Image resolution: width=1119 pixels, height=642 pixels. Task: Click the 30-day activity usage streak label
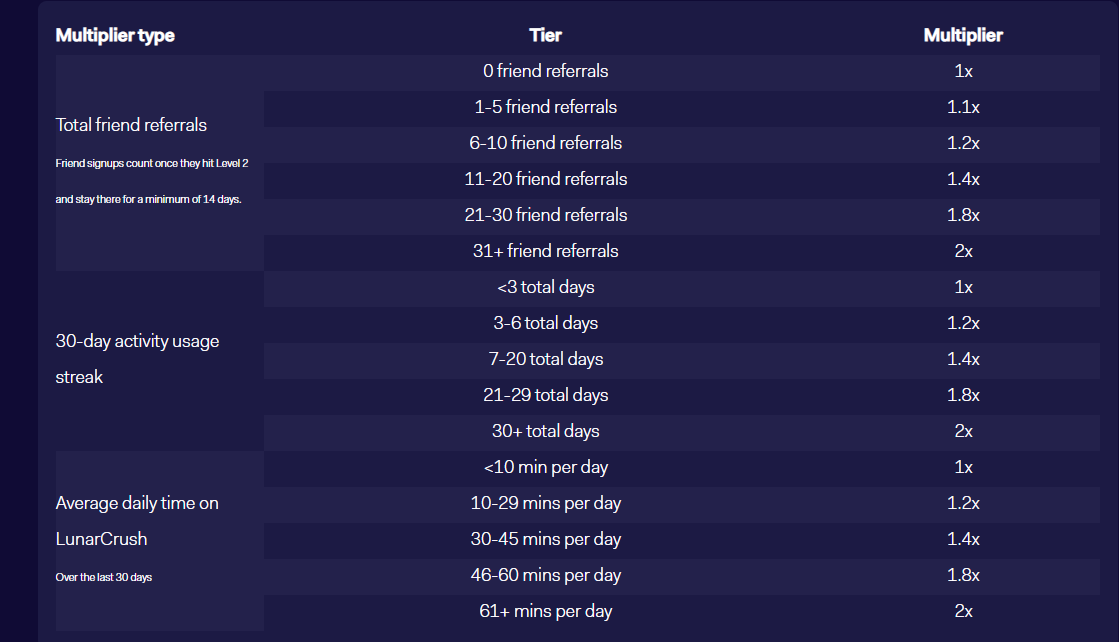click(x=137, y=360)
